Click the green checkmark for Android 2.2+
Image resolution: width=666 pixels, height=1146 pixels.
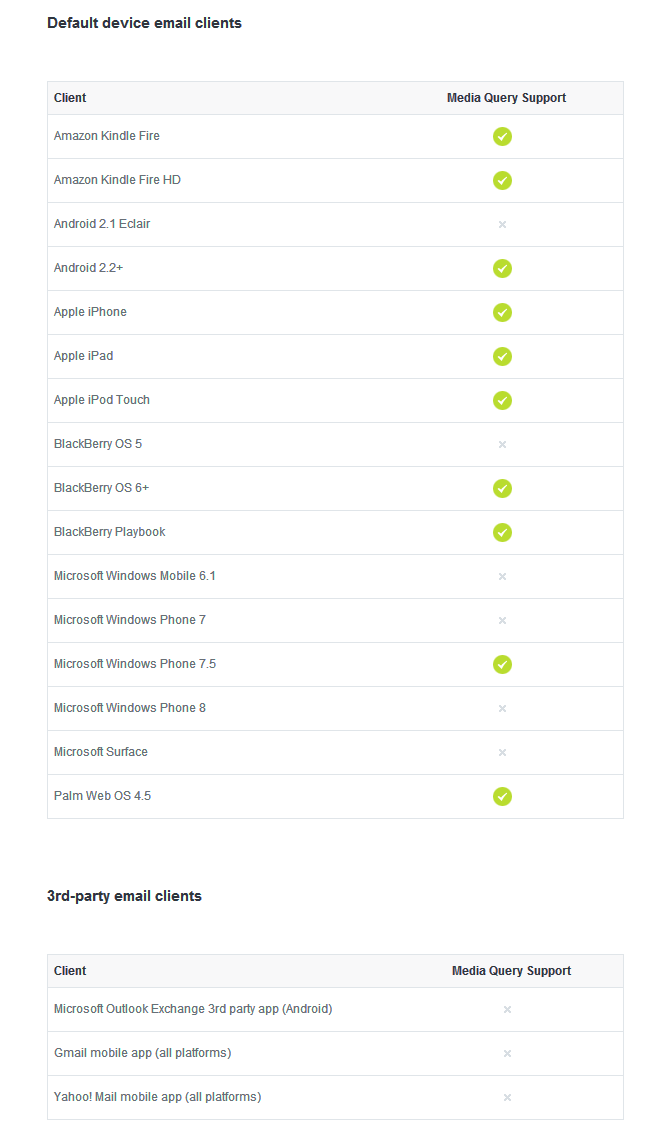point(502,268)
